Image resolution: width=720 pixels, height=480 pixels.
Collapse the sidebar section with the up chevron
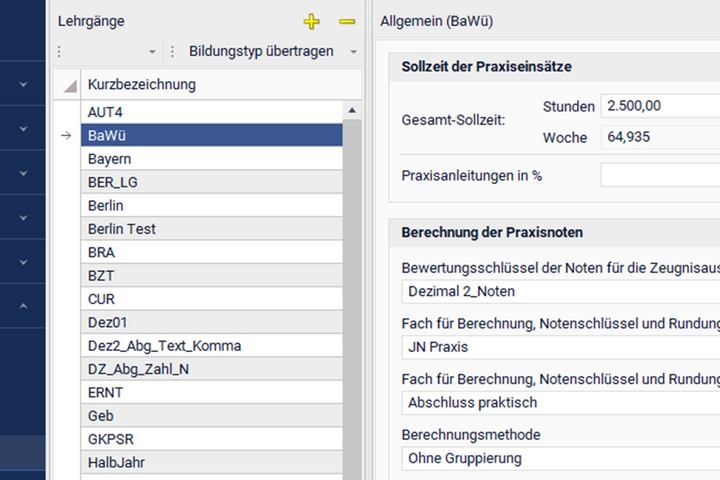(x=24, y=305)
